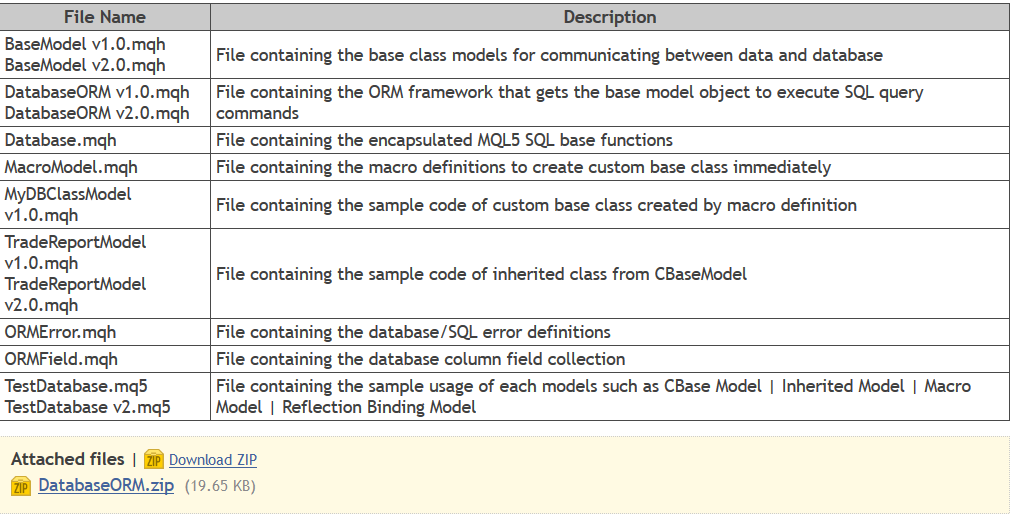This screenshot has height=517, width=1013.
Task: Click the 19.65 KB file size text
Action: pyautogui.click(x=220, y=487)
